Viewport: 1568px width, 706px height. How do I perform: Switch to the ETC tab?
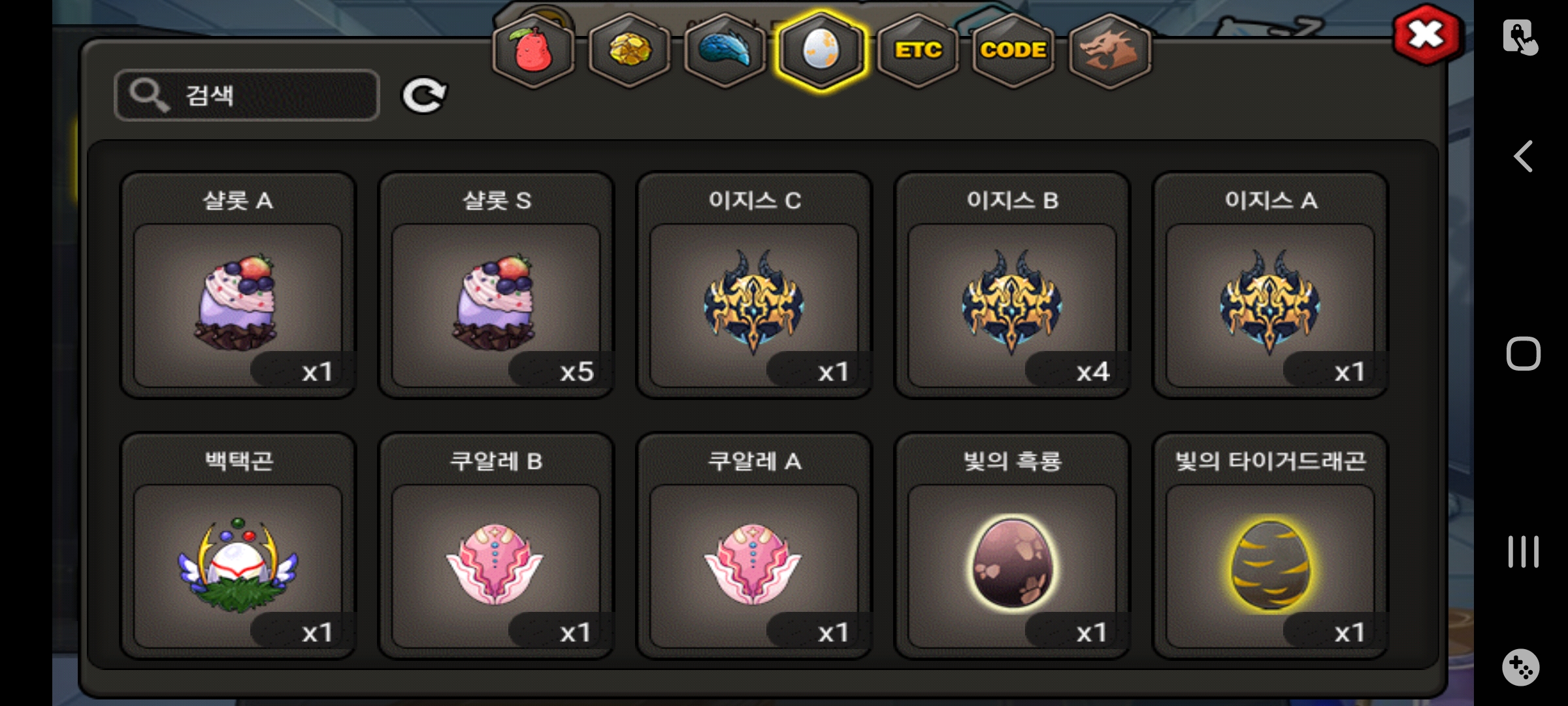pyautogui.click(x=917, y=51)
